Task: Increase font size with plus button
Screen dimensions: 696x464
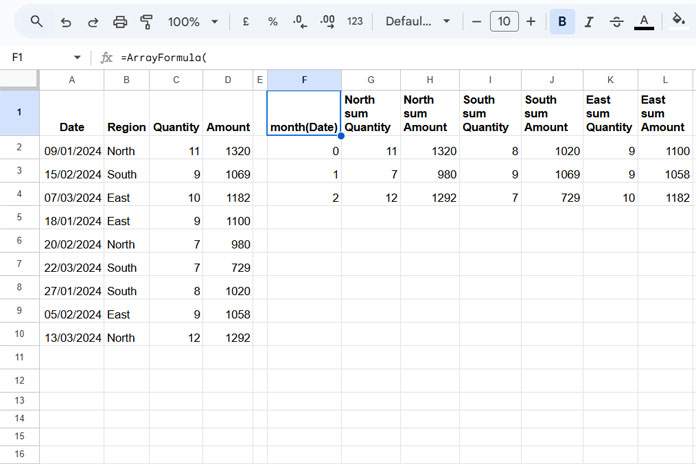Action: pos(530,21)
